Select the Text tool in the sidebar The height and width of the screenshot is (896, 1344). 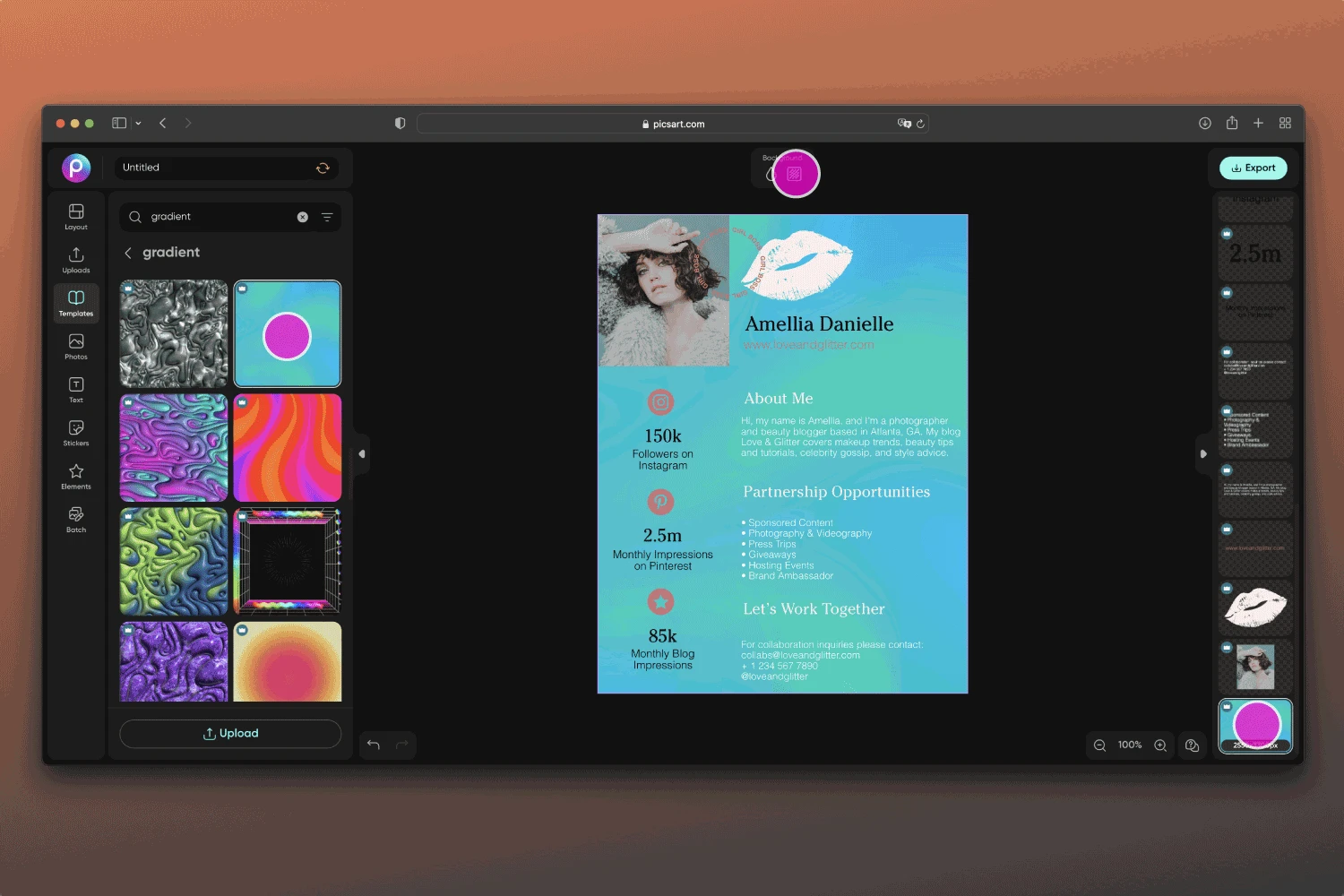(75, 388)
